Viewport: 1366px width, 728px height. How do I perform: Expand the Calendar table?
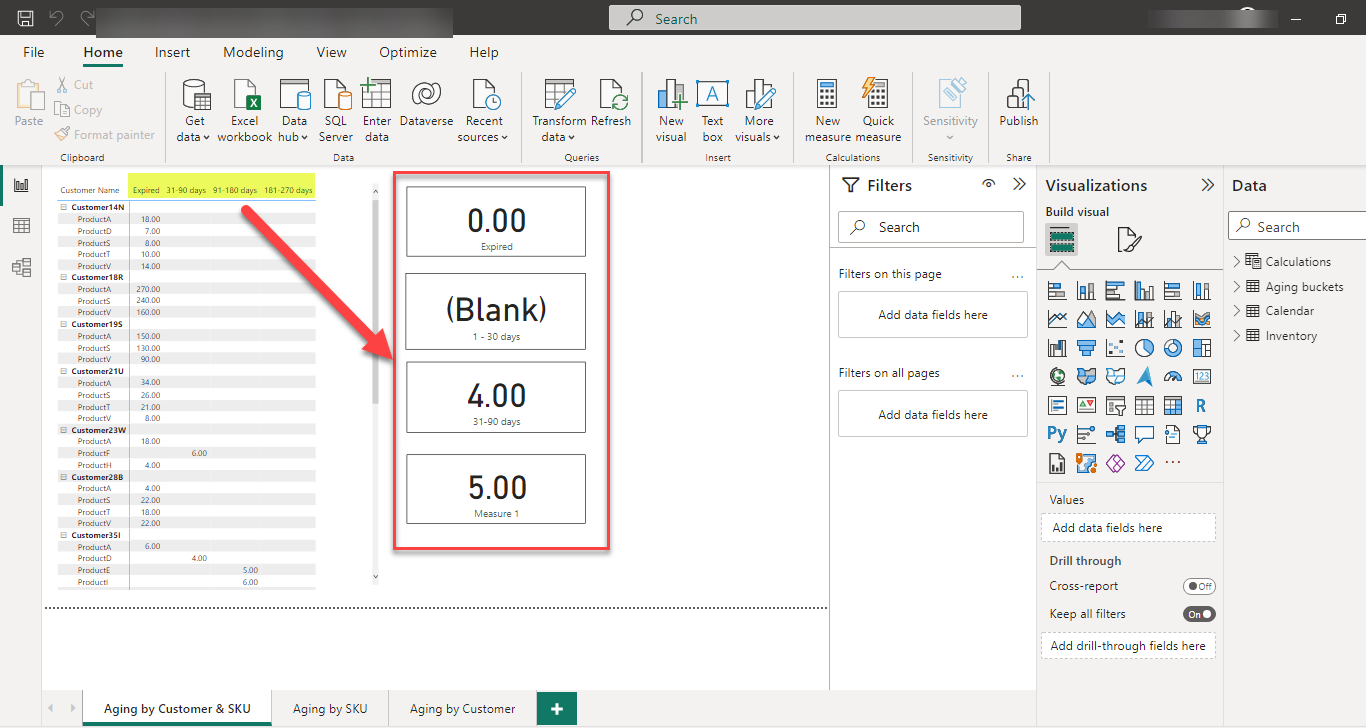click(1237, 311)
